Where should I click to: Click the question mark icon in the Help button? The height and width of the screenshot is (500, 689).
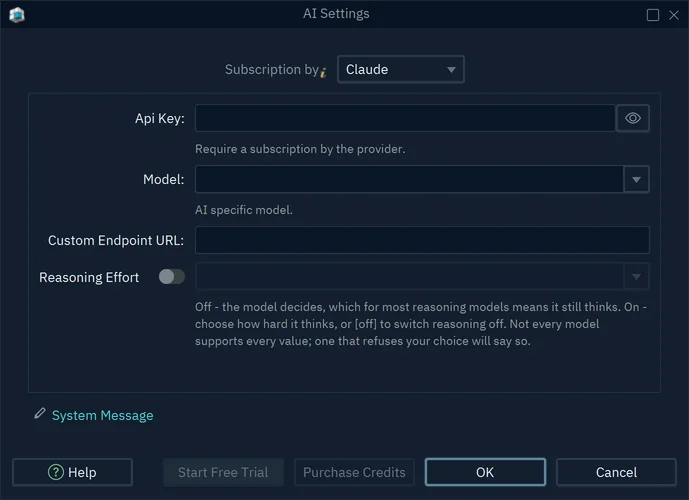click(56, 472)
